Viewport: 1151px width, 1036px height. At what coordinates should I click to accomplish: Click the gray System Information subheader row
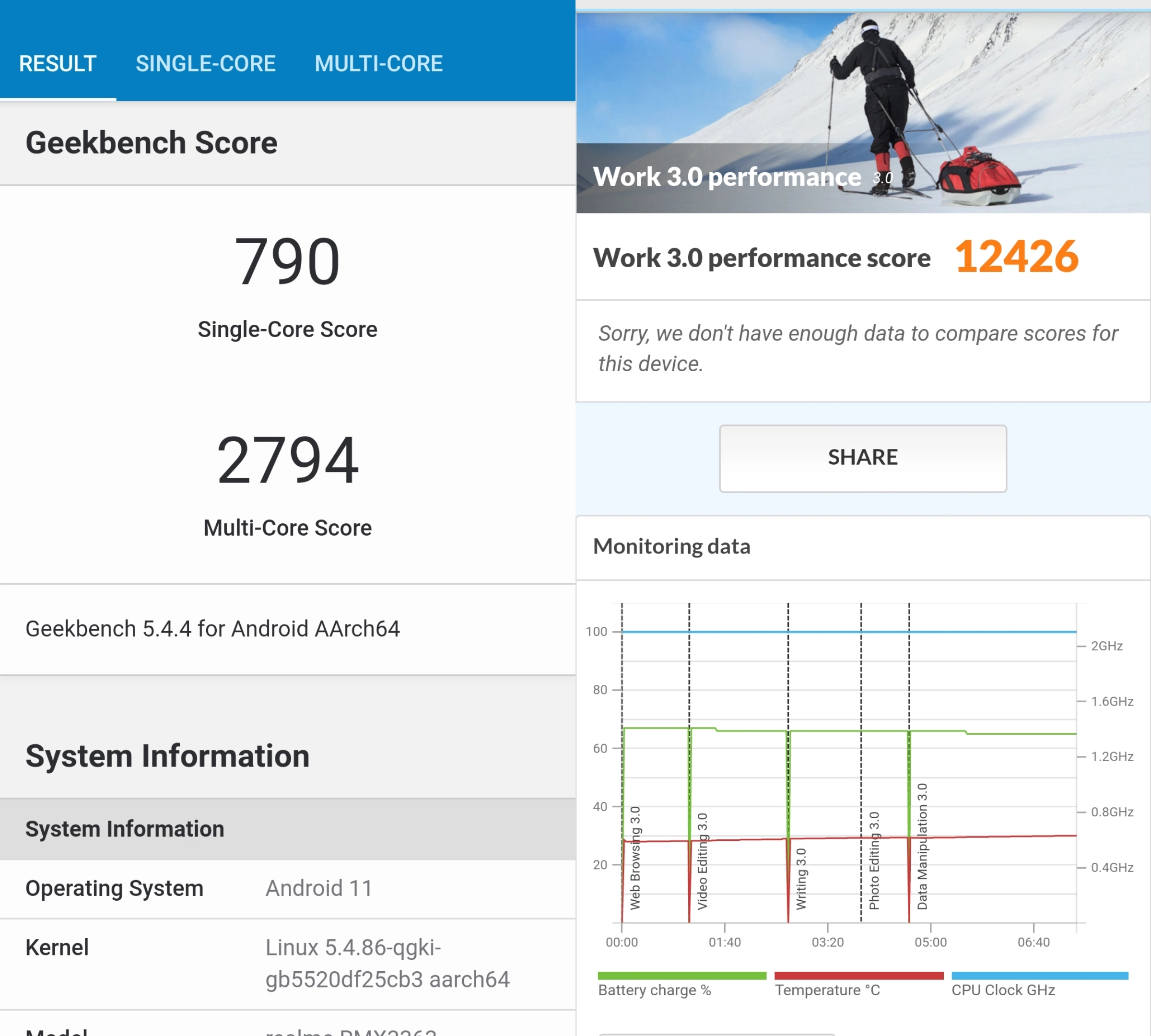point(287,829)
